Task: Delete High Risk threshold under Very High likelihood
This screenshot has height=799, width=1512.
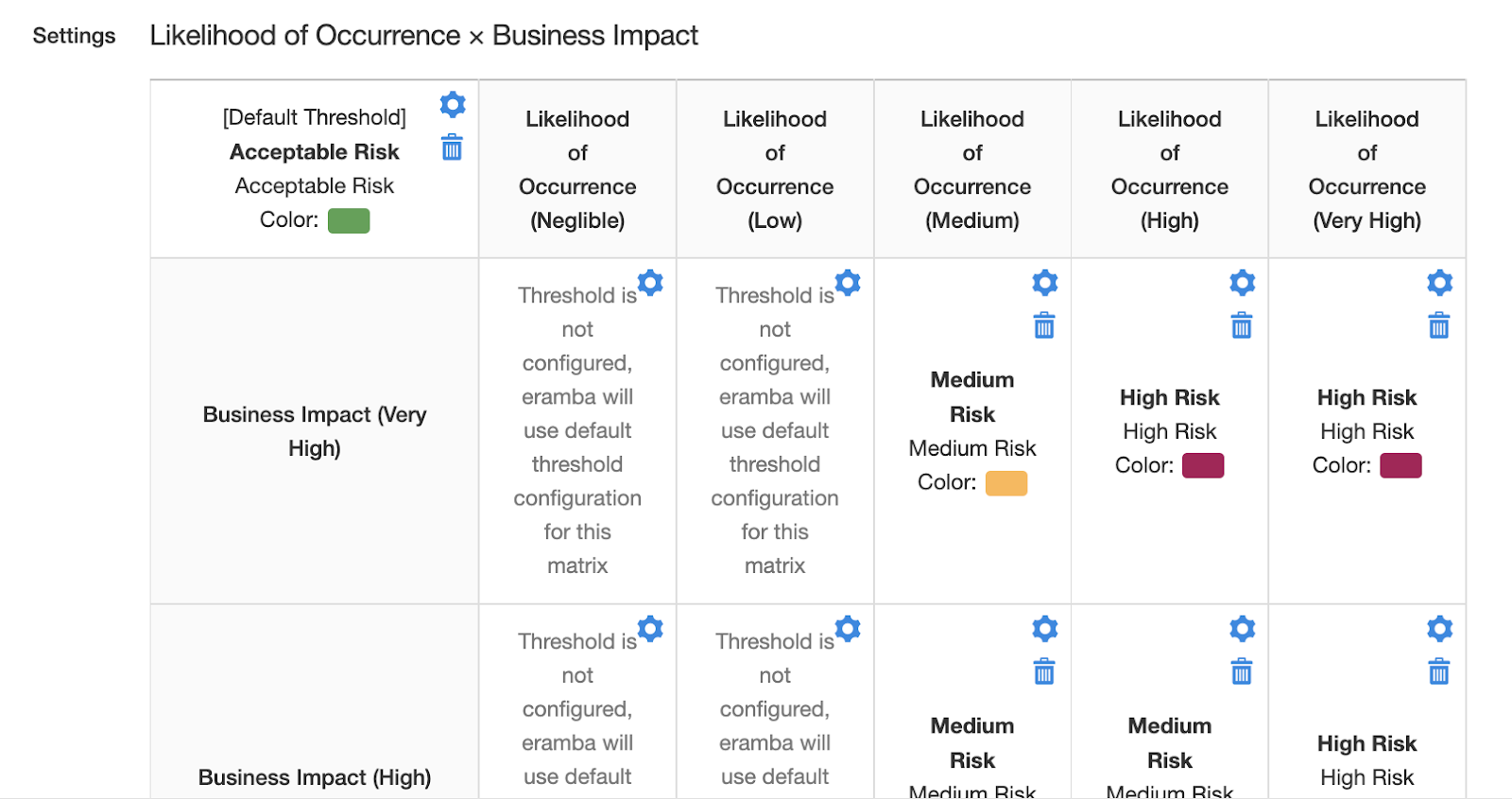Action: tap(1439, 326)
